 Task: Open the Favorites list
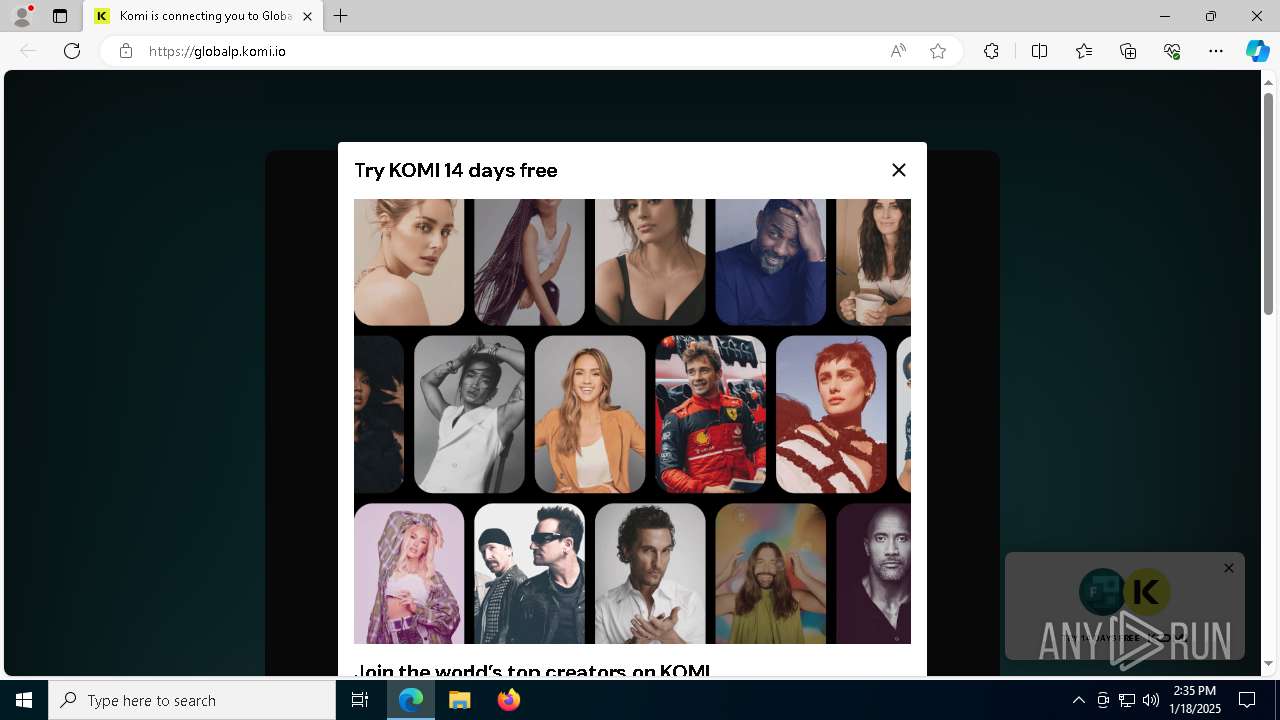(1084, 51)
